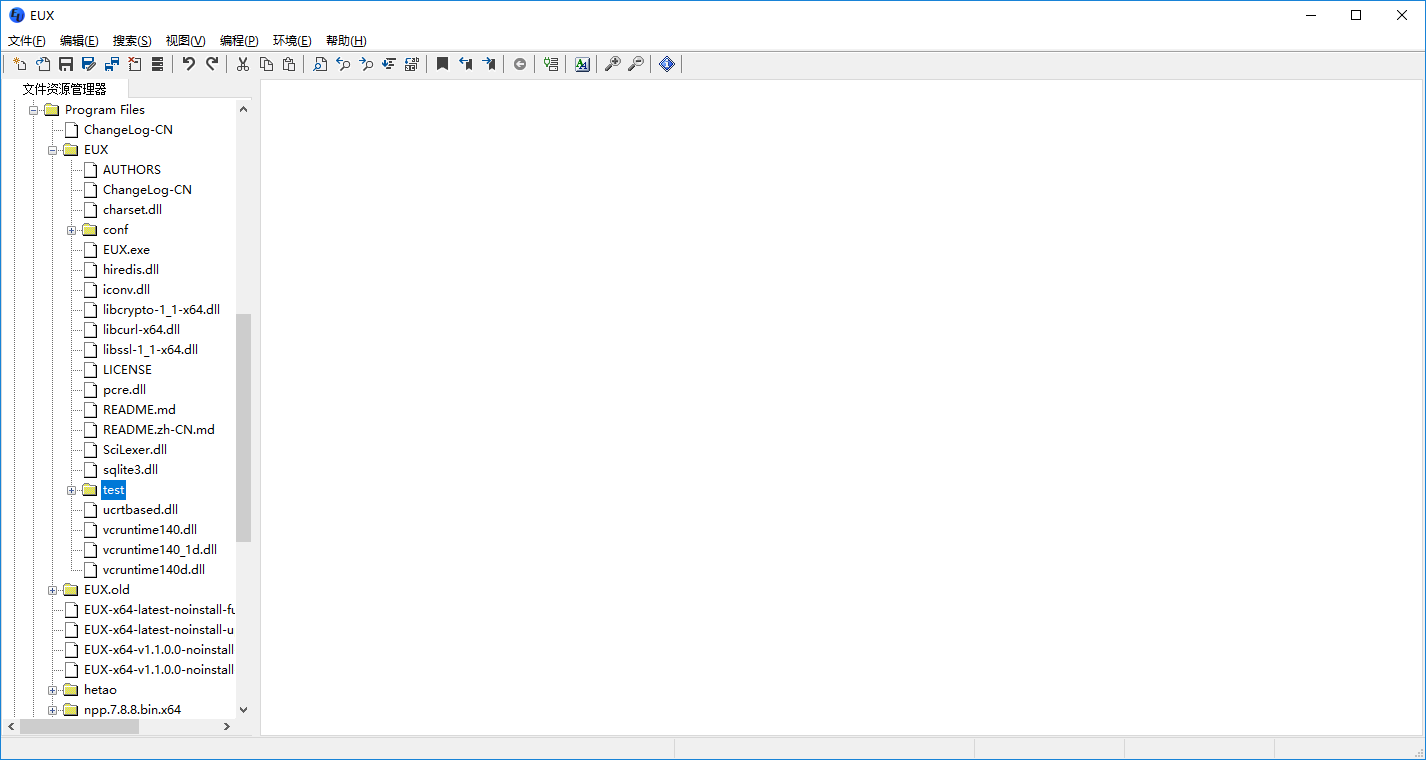Select AUTHORS file in tree
Viewport: 1426px width, 760px height.
click(x=132, y=170)
